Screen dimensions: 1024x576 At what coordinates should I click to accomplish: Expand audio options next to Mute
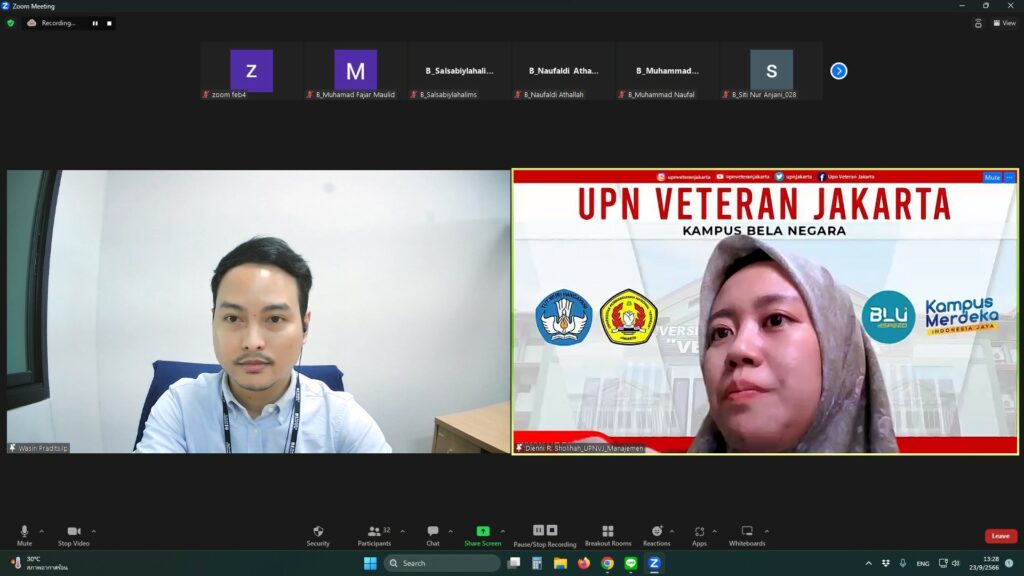coord(42,532)
